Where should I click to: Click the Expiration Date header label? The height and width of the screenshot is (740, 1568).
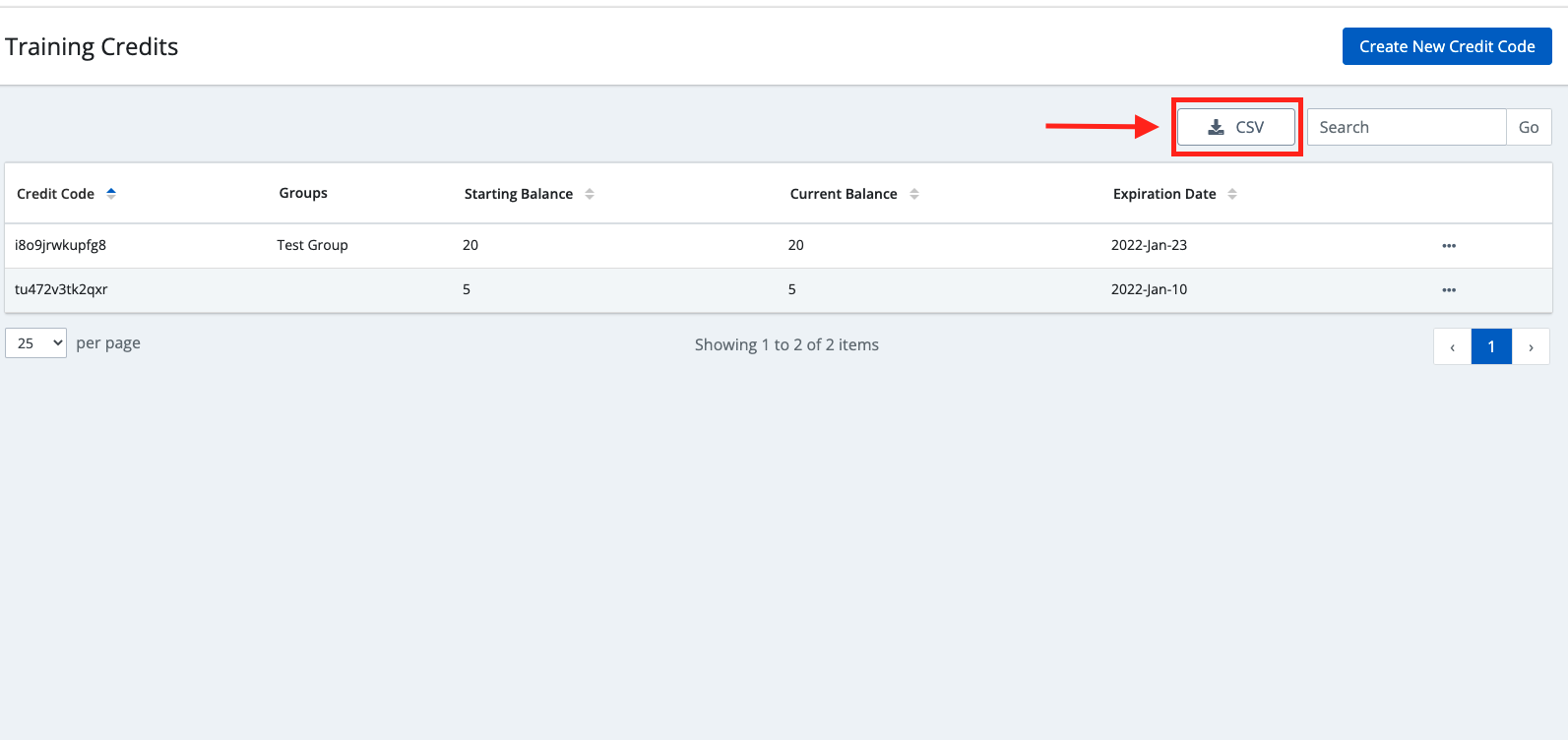[x=1164, y=194]
